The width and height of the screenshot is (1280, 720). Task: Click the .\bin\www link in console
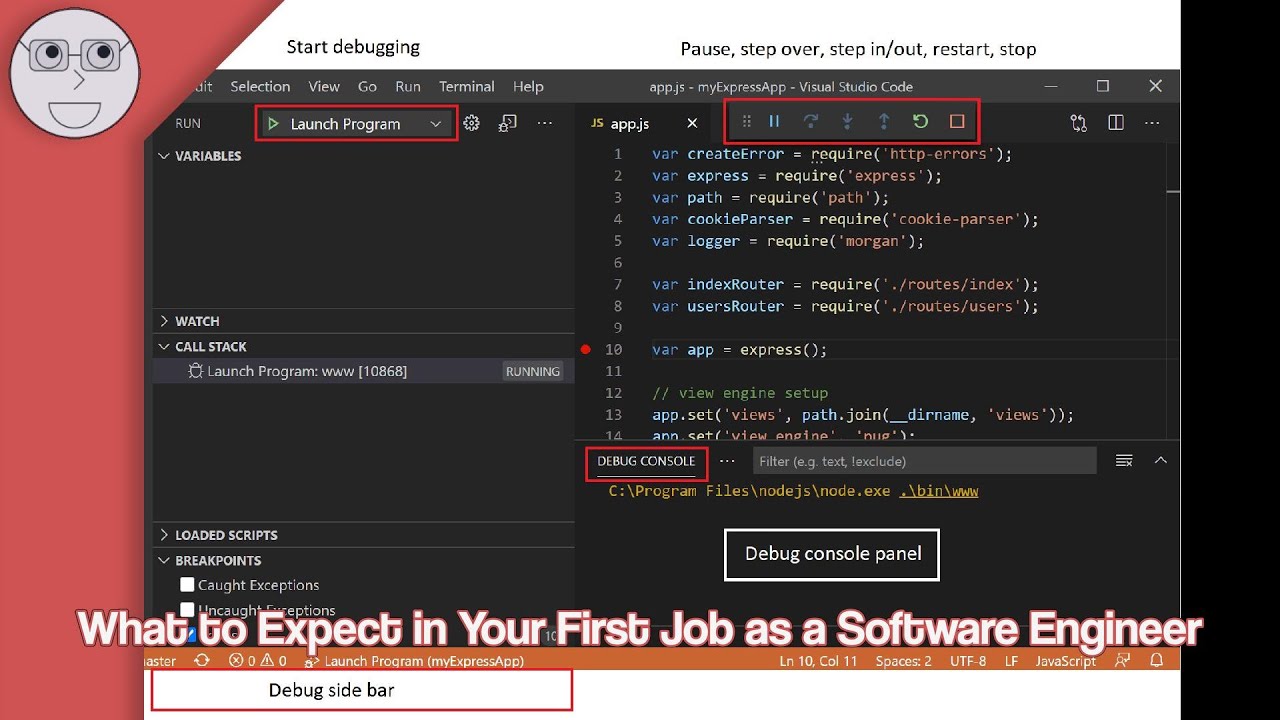click(938, 491)
